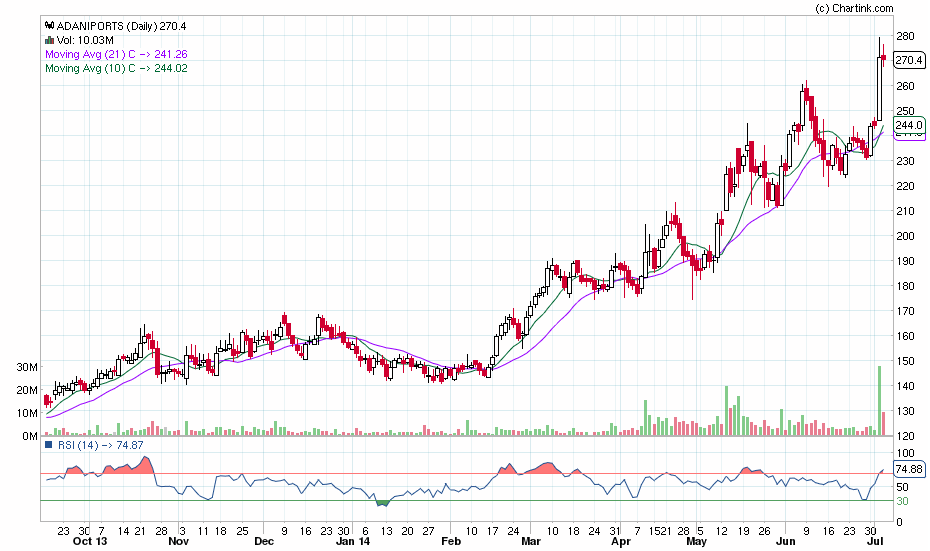Image resolution: width=930 pixels, height=551 pixels.
Task: Open the (c) Chartink.com credit text
Action: [x=854, y=8]
